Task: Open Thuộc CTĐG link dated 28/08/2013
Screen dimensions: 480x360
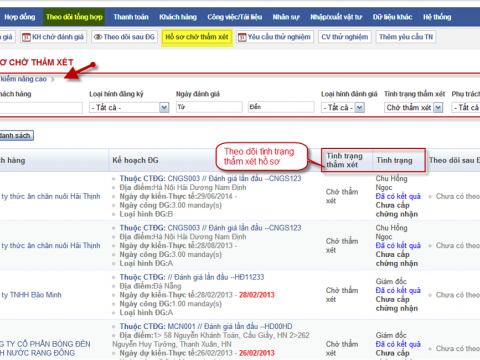Action: pyautogui.click(x=210, y=228)
